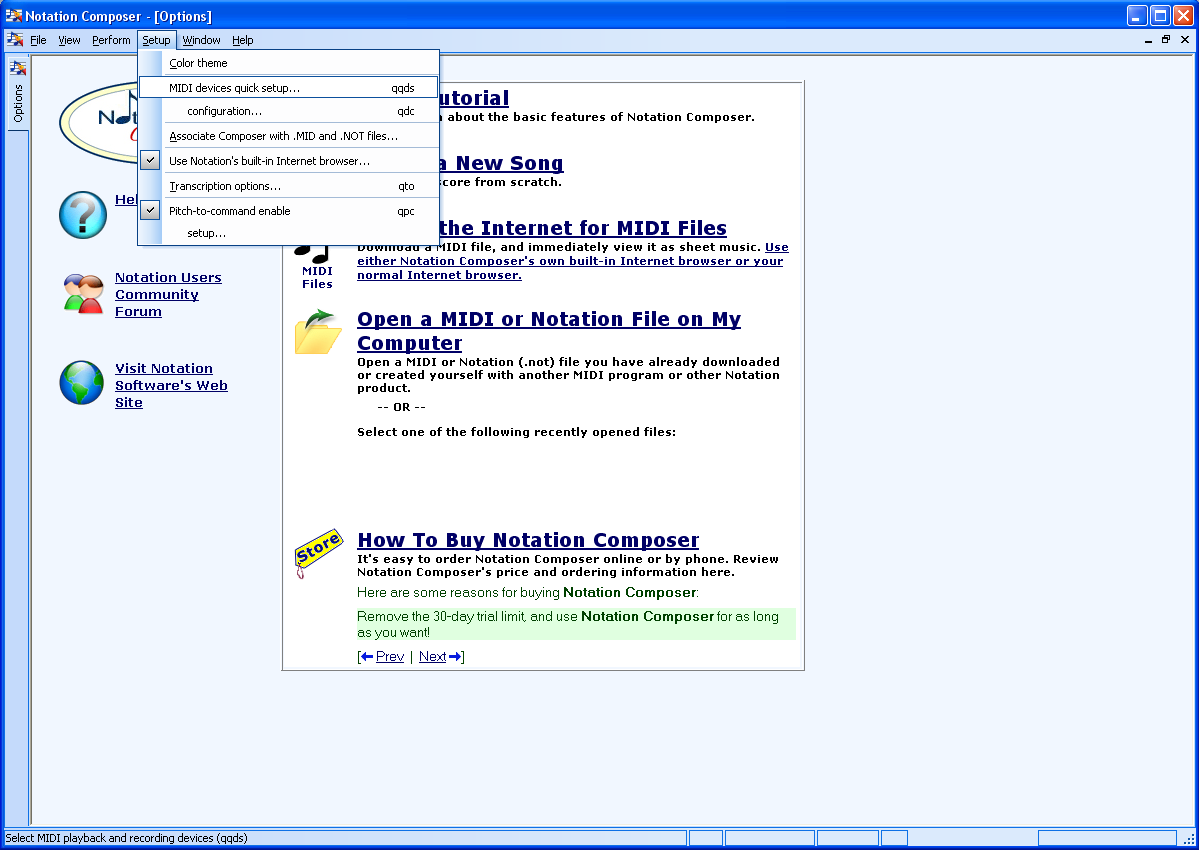This screenshot has width=1199, height=850.
Task: Click the status bar text about MIDI devices
Action: pos(126,838)
